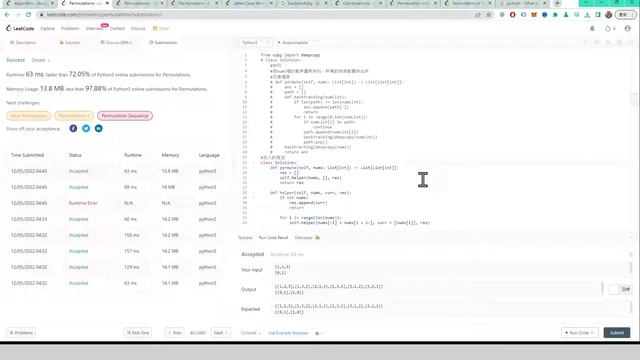
Task: Open the Runtime Error submission
Action: (x=83, y=203)
